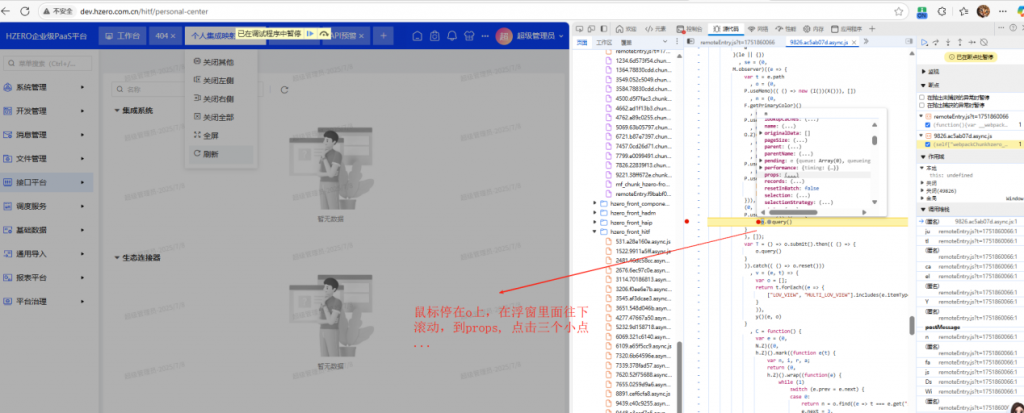The image size is (1024, 413).
Task: Click the plus icon to add a tab
Action: click(385, 36)
